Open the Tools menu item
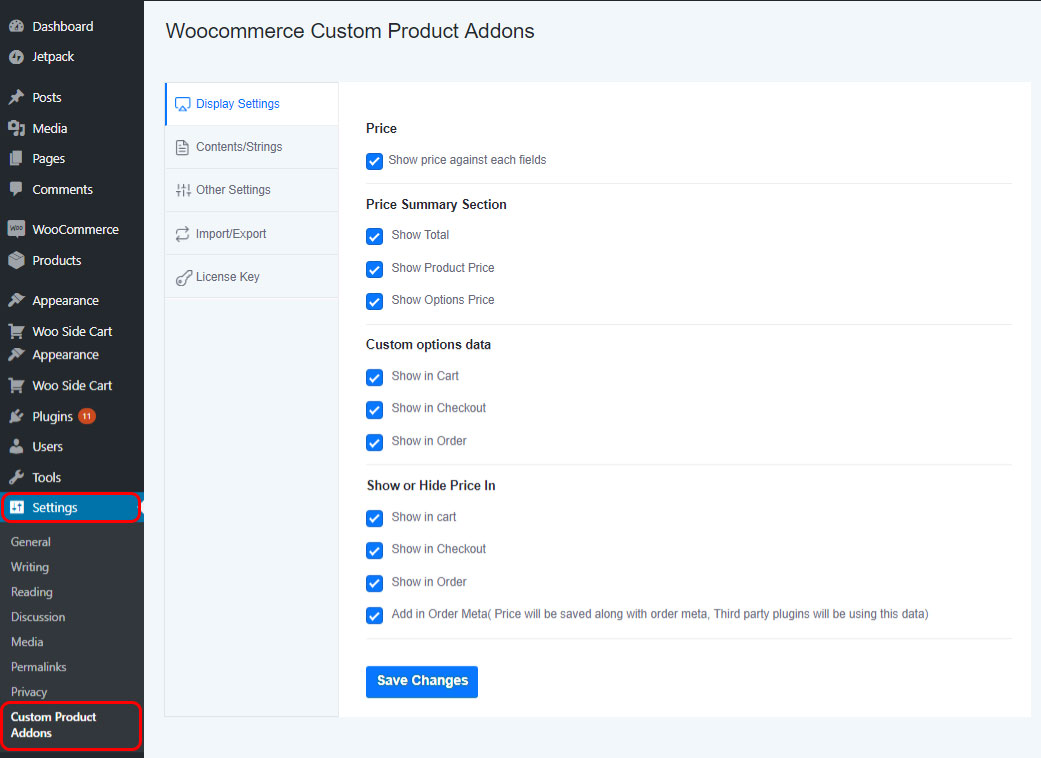 point(72,477)
